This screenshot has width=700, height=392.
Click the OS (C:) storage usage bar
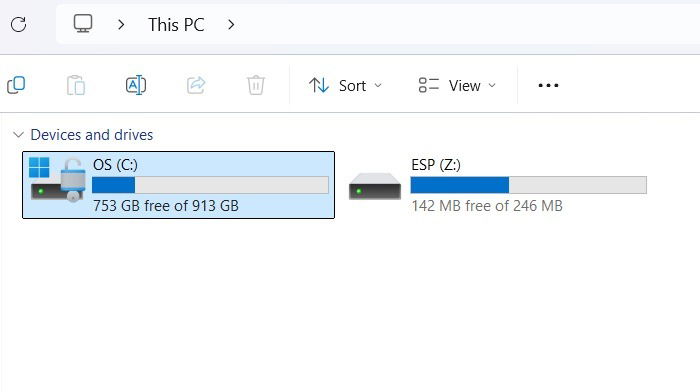(x=210, y=185)
